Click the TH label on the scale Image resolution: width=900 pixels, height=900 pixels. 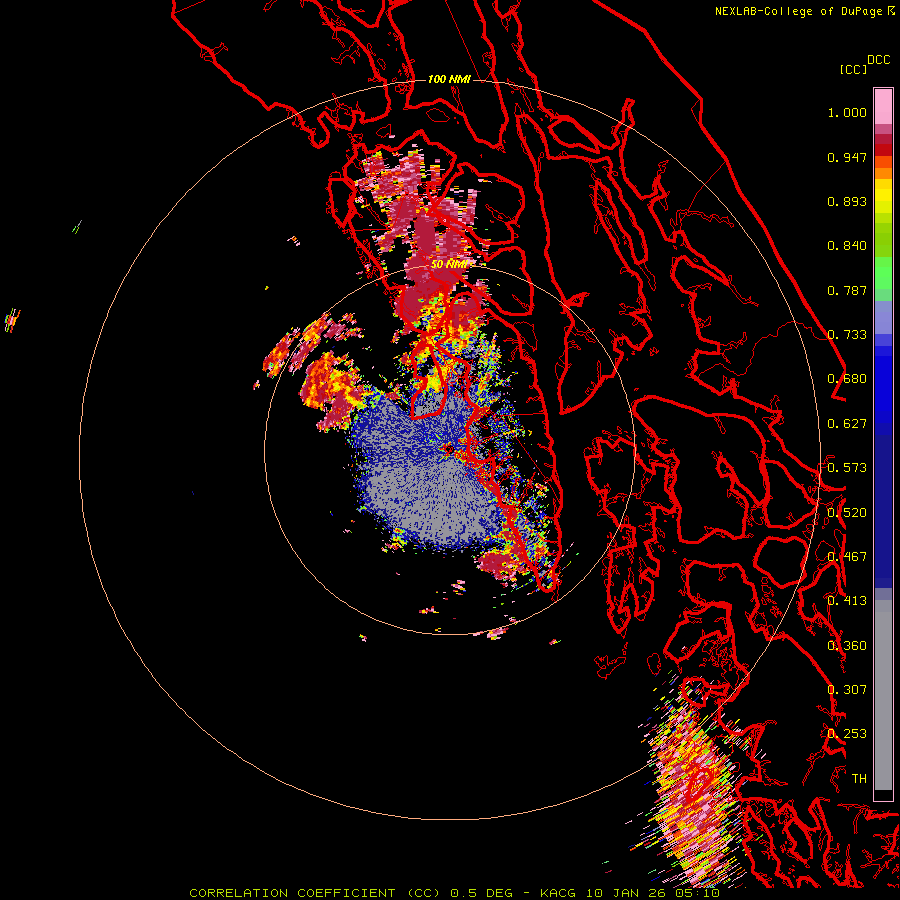[859, 779]
